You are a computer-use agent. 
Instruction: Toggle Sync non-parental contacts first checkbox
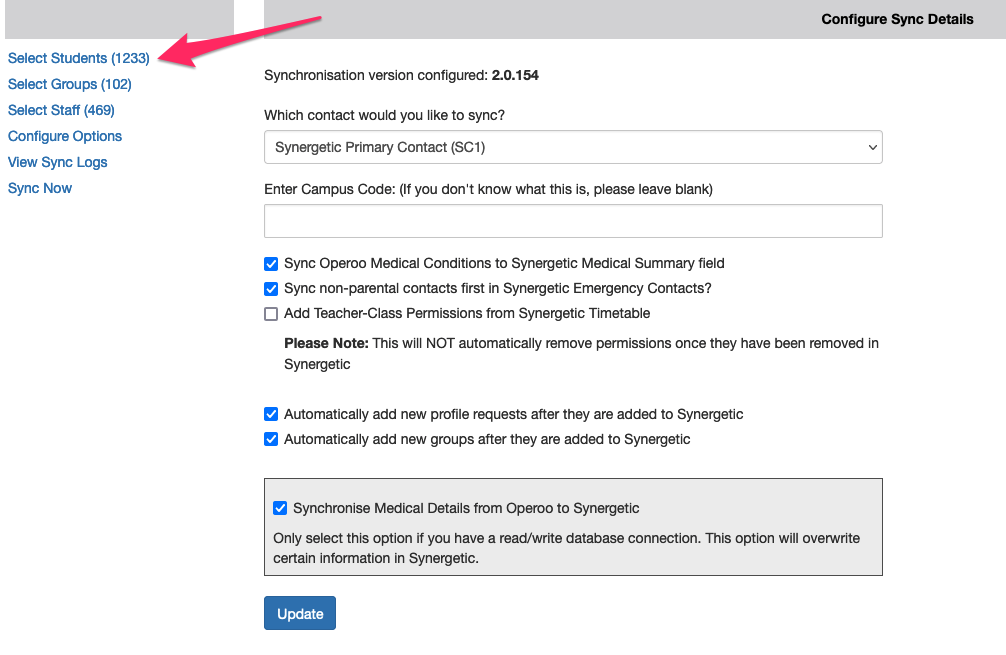271,289
